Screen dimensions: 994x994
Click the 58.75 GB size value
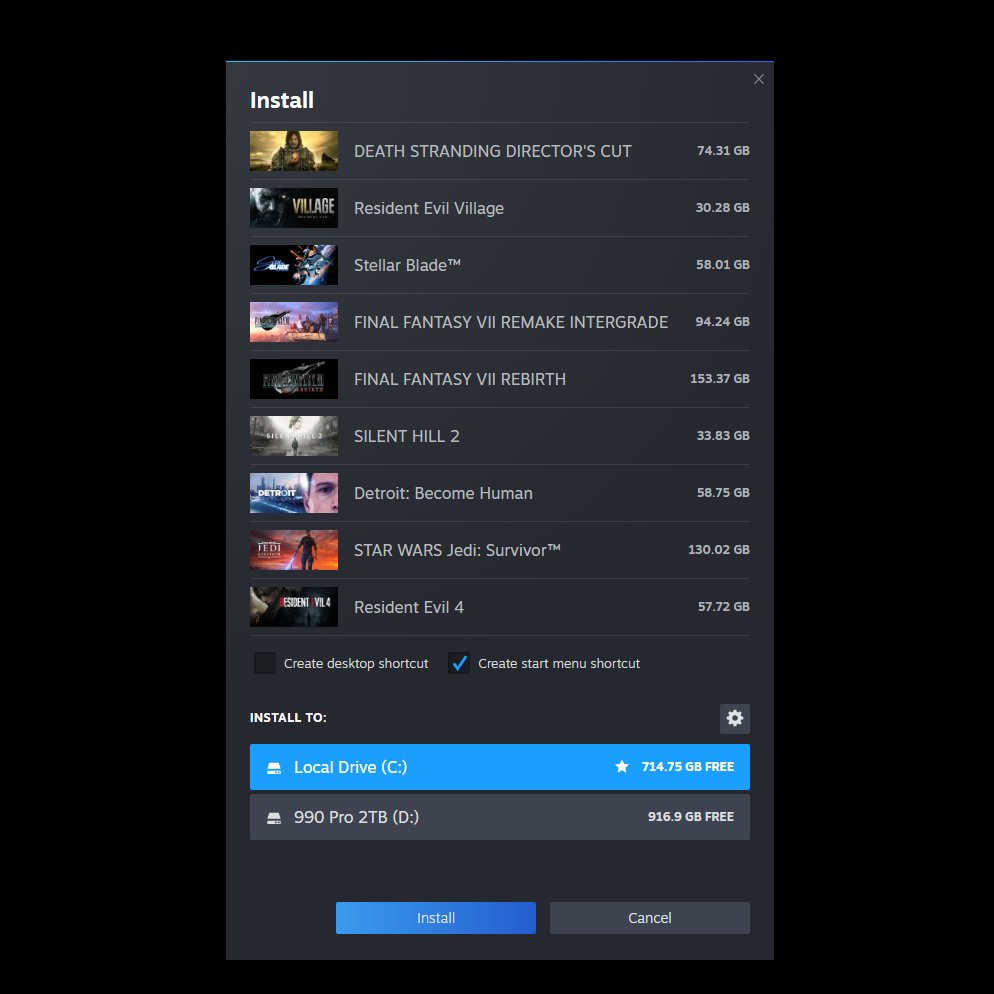click(x=723, y=493)
